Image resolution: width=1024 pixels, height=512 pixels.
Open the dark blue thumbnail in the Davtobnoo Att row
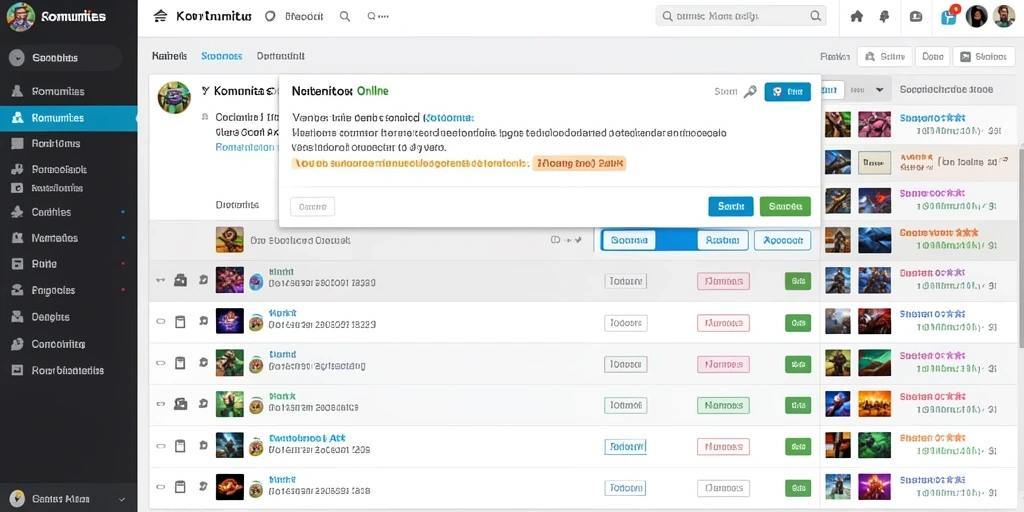coord(229,445)
